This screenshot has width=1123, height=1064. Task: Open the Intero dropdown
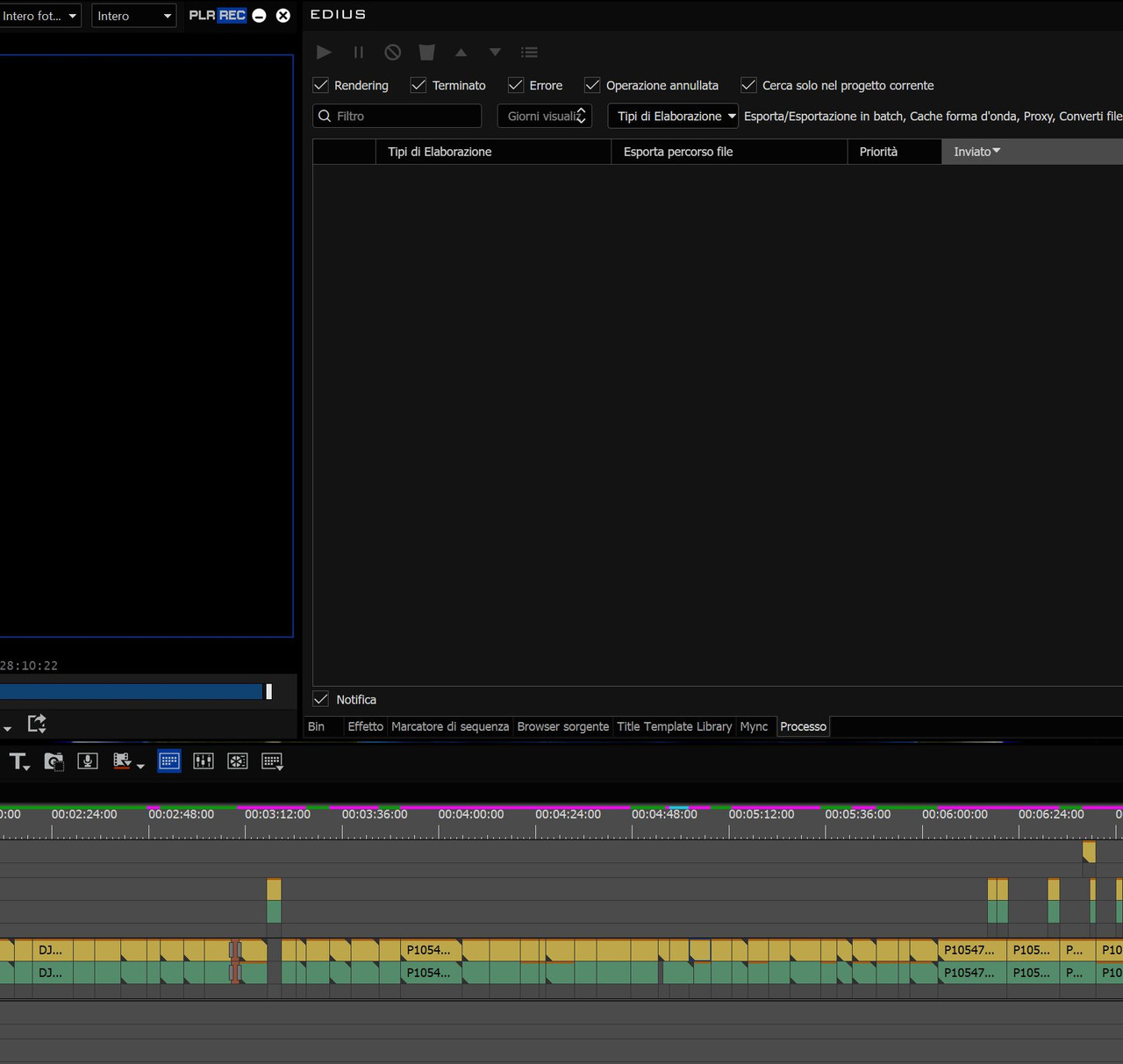coord(133,16)
